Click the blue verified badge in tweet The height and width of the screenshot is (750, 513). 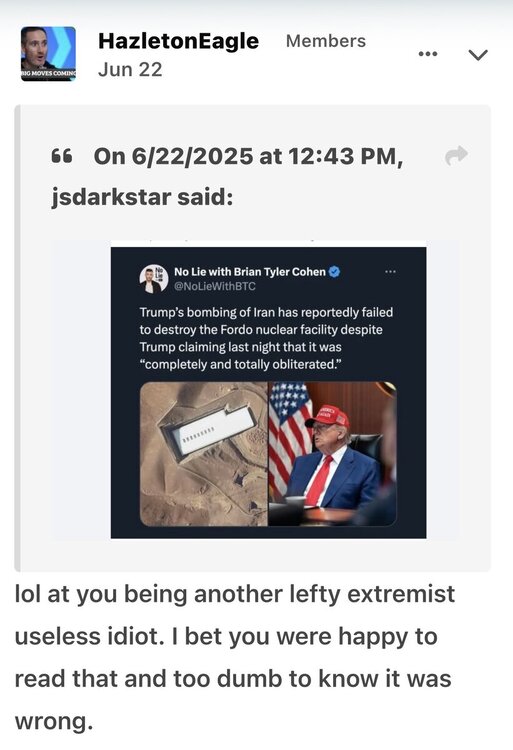click(335, 272)
